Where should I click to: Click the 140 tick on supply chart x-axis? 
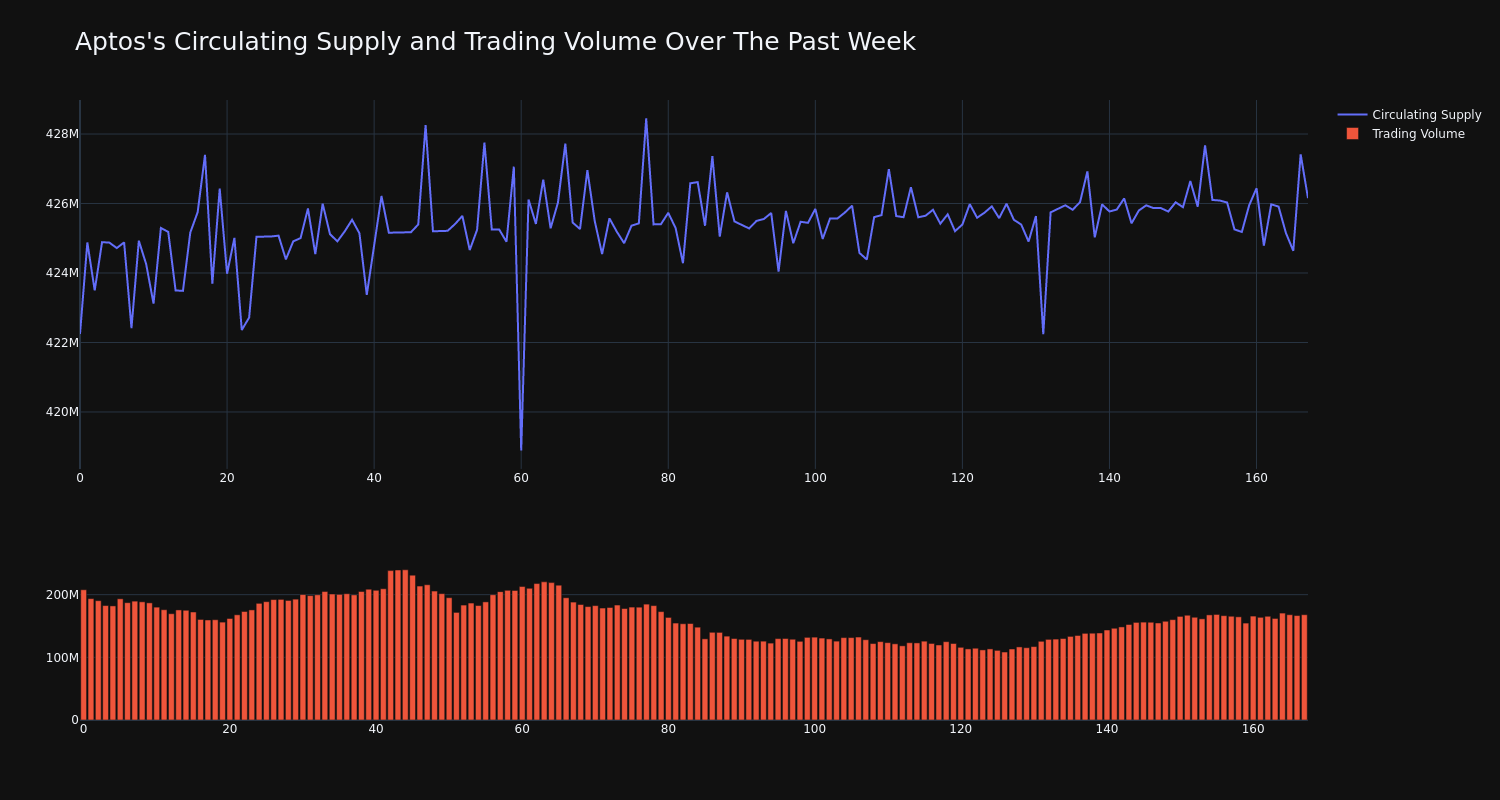[1109, 478]
